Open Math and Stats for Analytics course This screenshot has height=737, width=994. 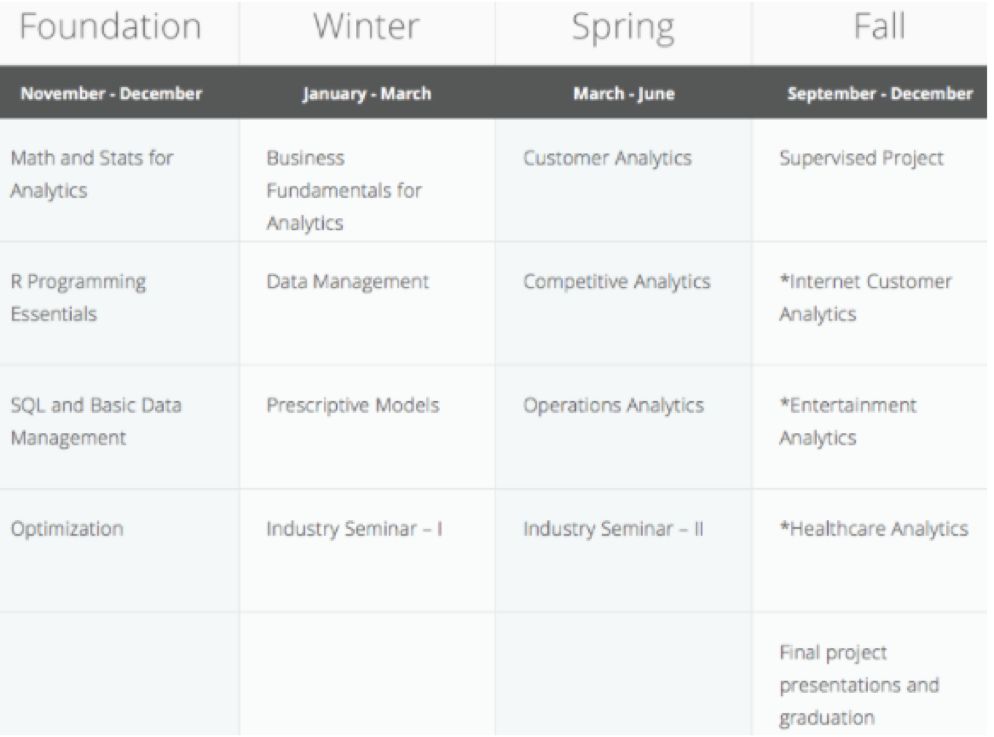pyautogui.click(x=92, y=174)
